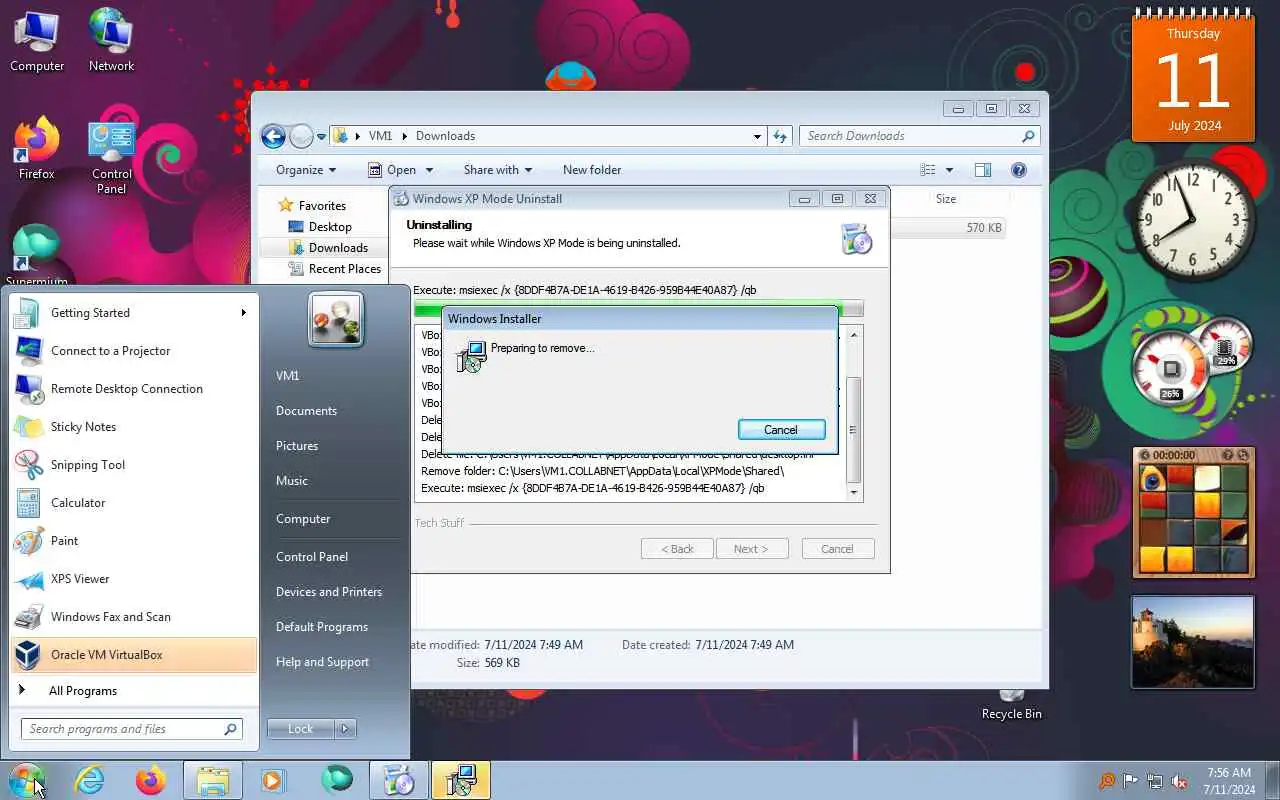
Task: Switch to XP Mode uninstaller taskbar button
Action: 398,780
